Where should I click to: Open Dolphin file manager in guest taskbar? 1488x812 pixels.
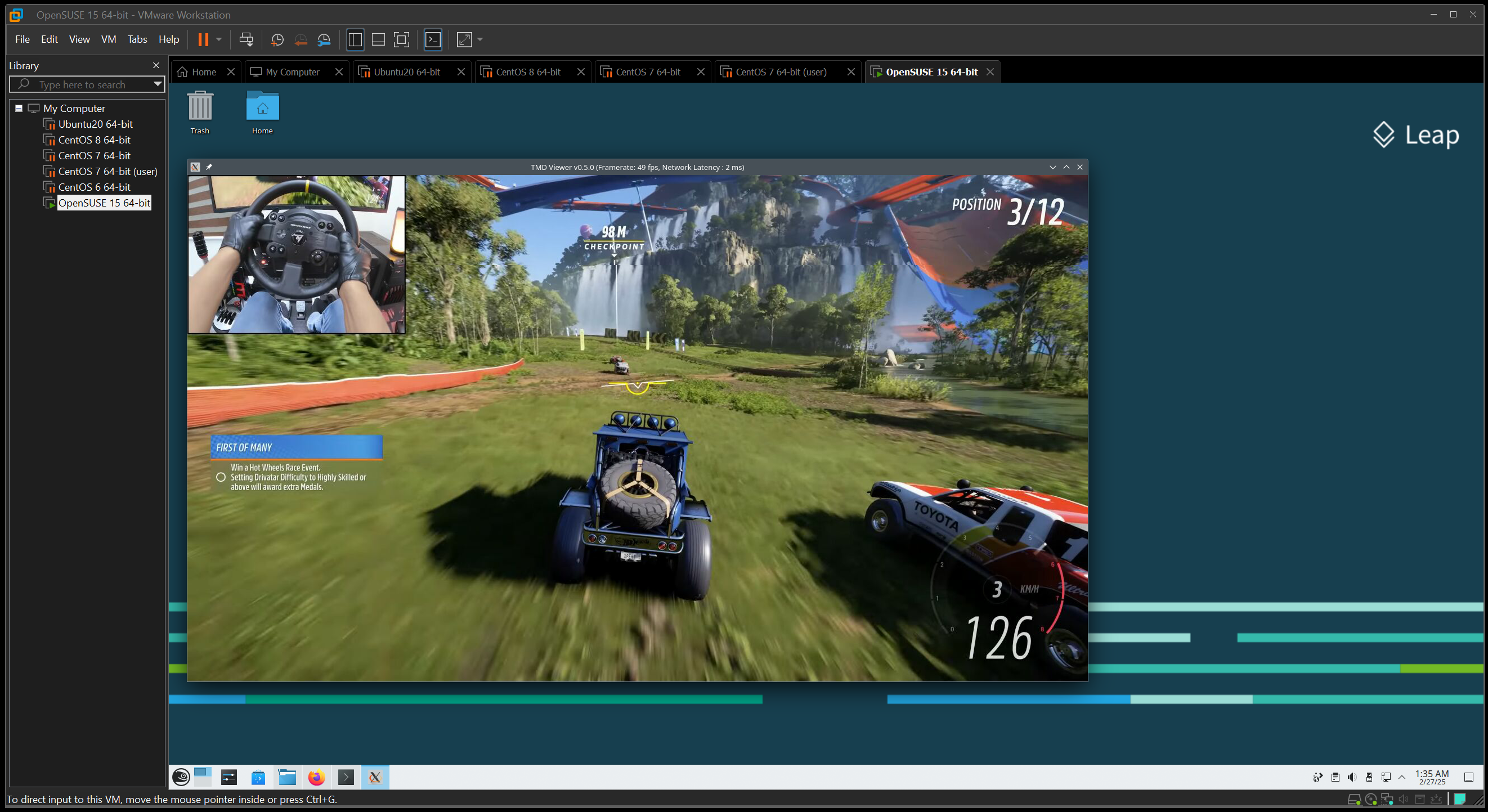click(287, 777)
